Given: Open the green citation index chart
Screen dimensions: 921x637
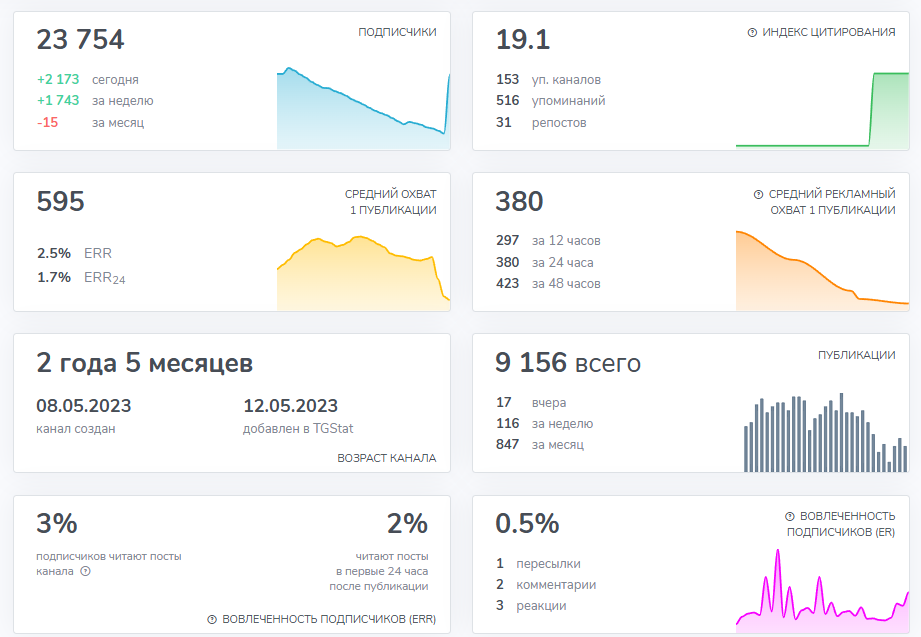Looking at the screenshot, I should 821,110.
